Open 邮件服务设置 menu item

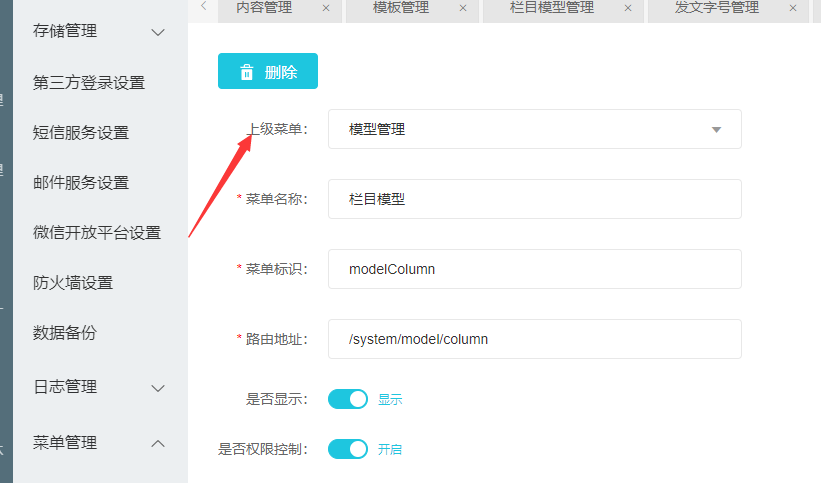point(81,183)
